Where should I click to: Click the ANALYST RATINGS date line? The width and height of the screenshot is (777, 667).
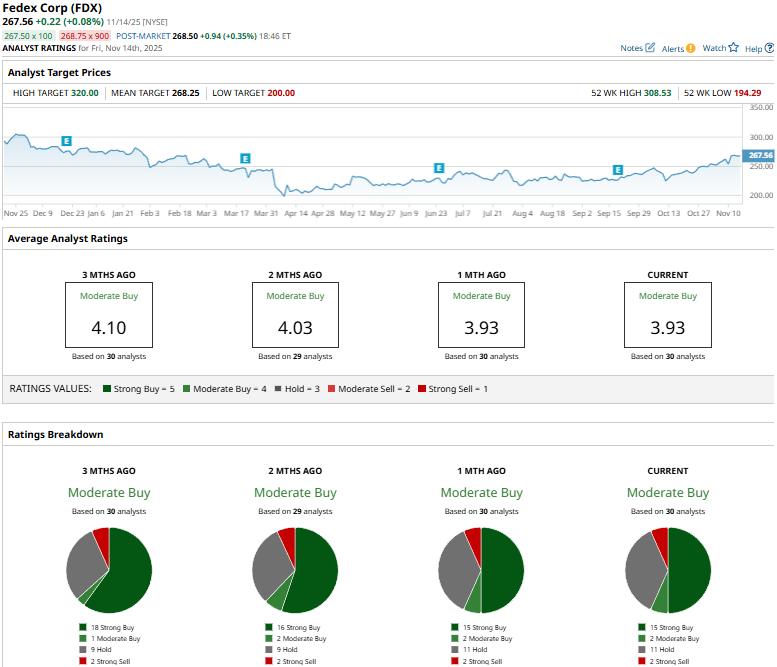82,48
